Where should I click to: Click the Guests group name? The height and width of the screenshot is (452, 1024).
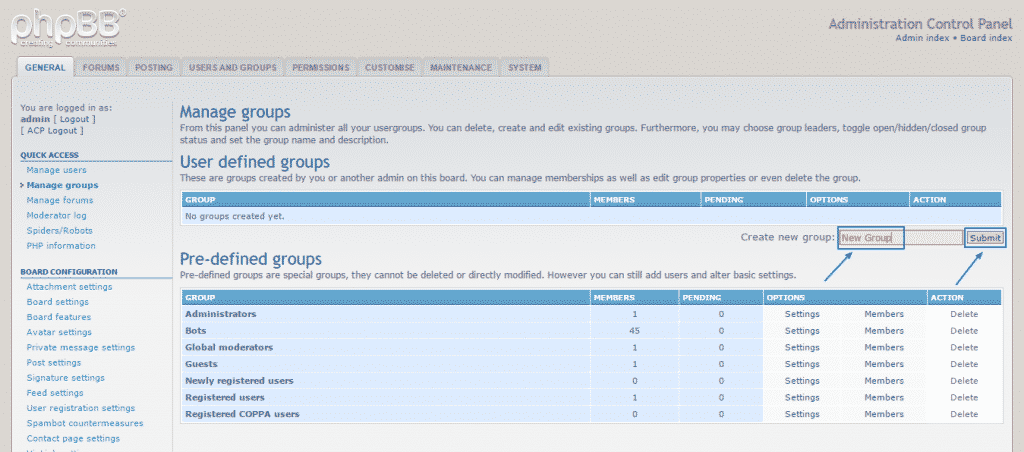[201, 364]
